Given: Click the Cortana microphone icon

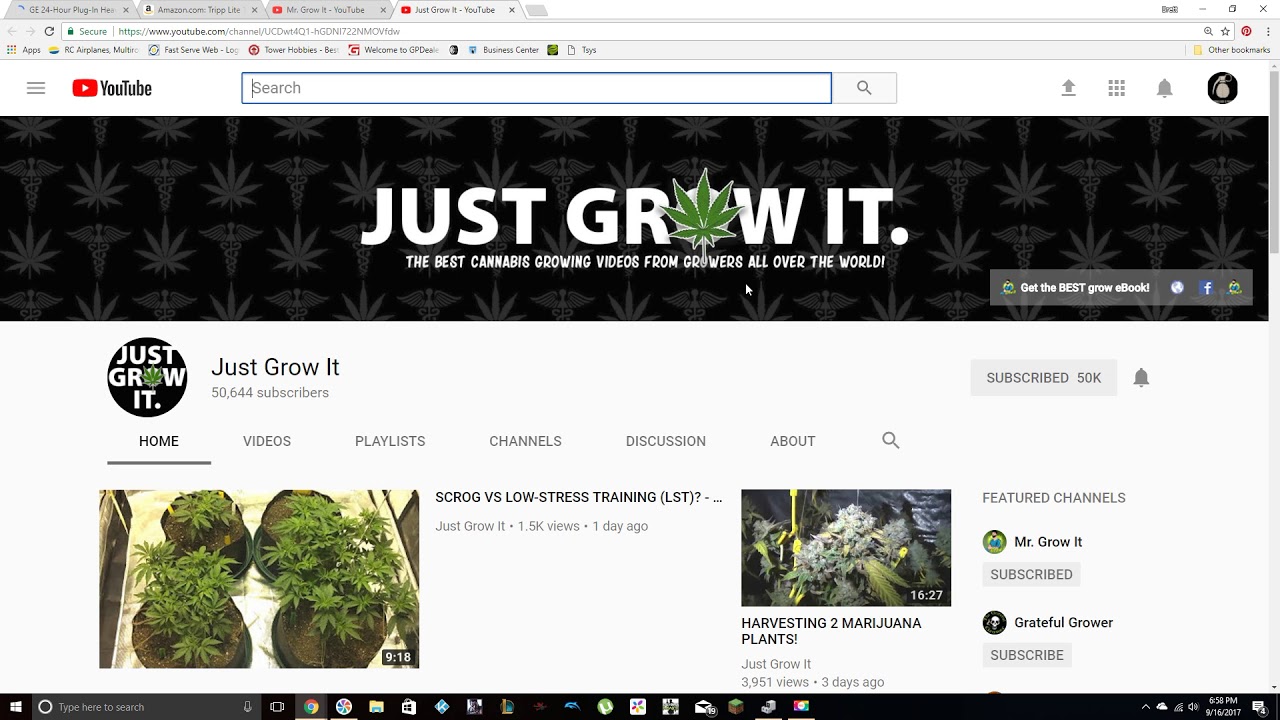Looking at the screenshot, I should coord(247,707).
